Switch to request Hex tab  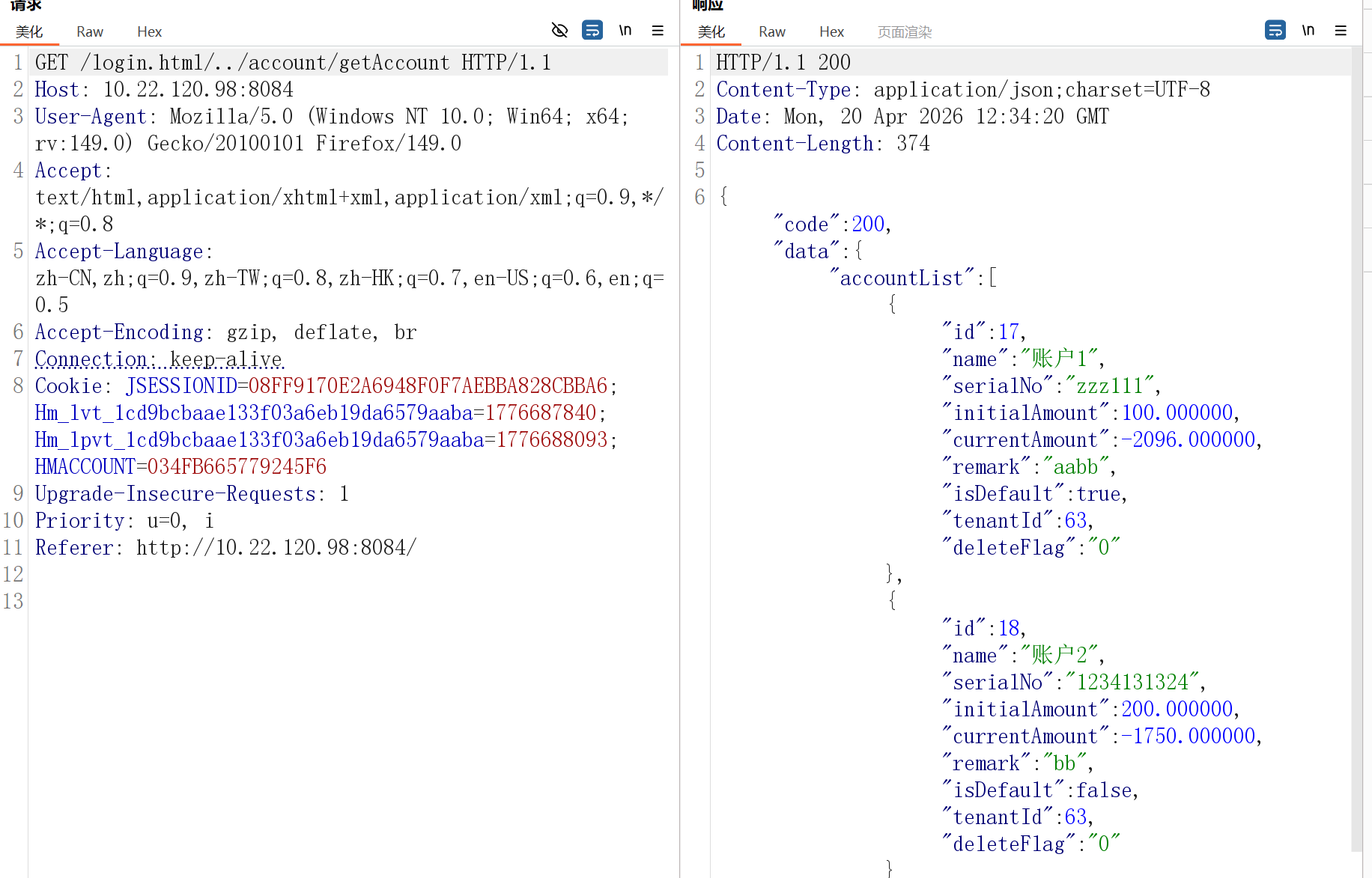click(150, 31)
